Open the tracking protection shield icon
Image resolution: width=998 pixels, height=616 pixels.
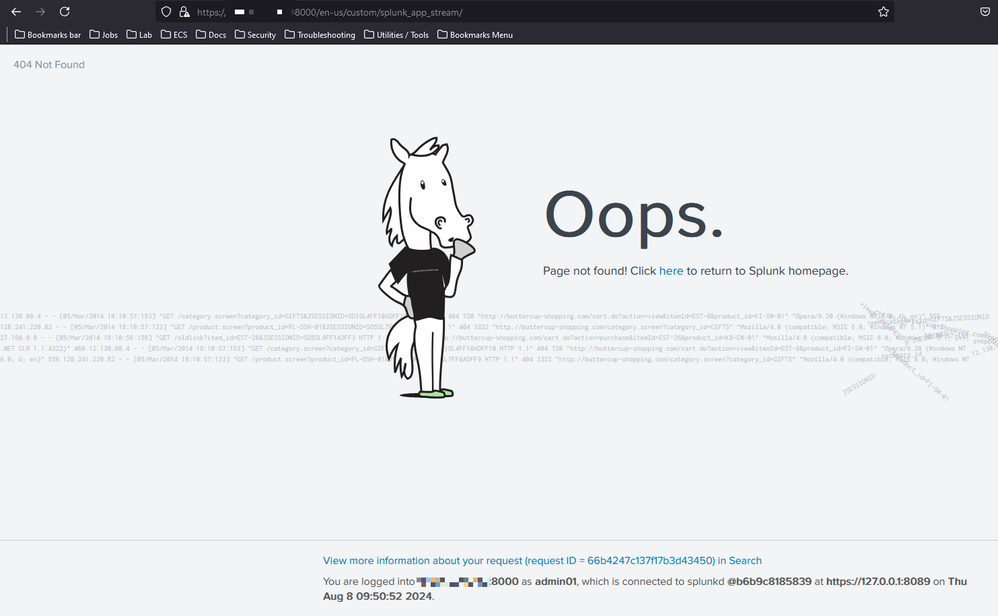(x=166, y=11)
